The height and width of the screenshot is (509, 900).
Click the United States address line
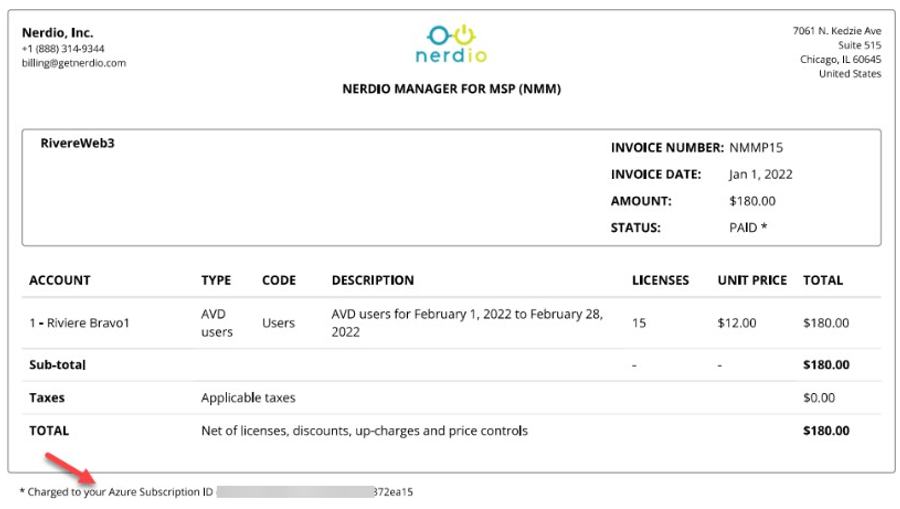(x=849, y=74)
